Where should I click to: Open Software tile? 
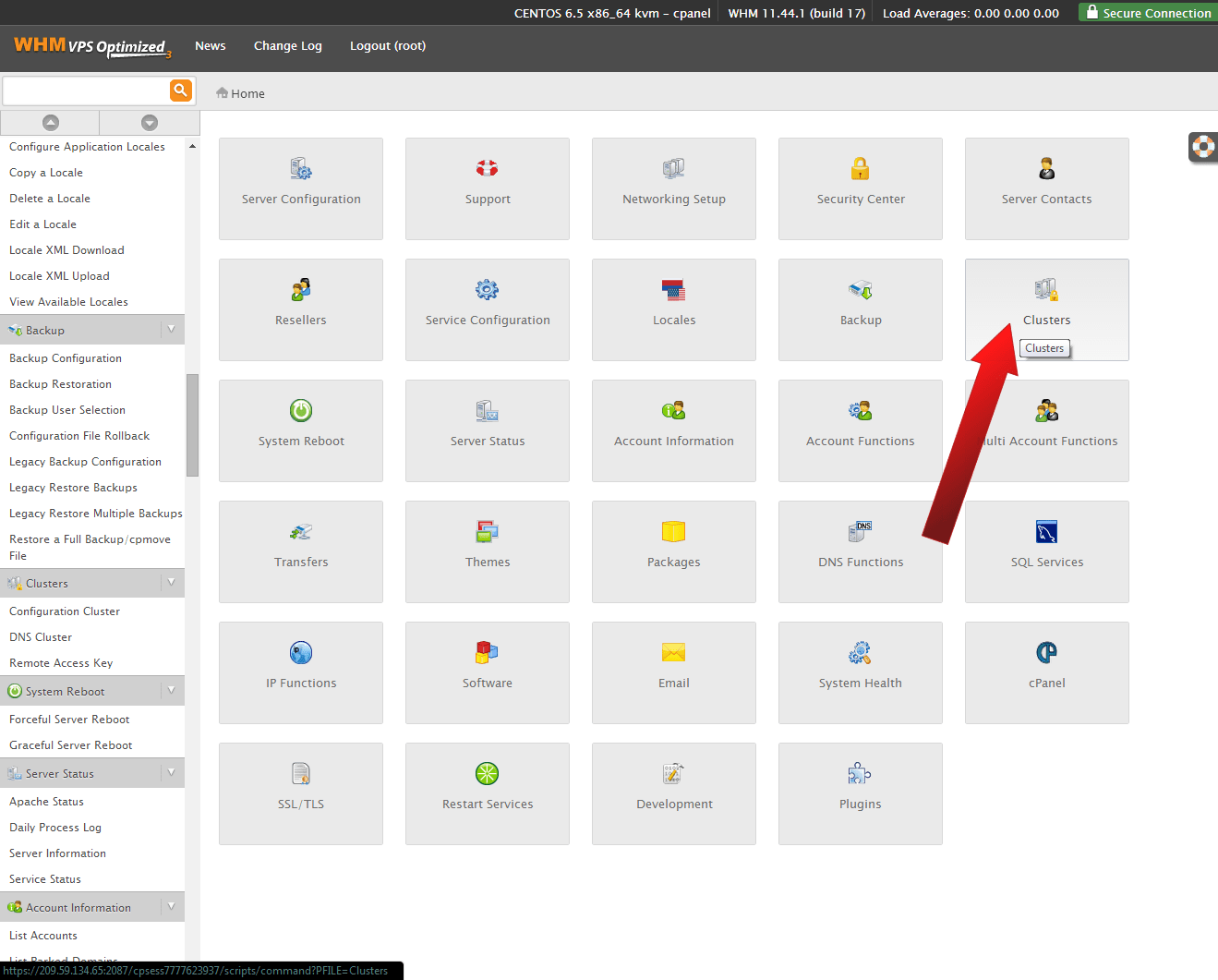[488, 672]
